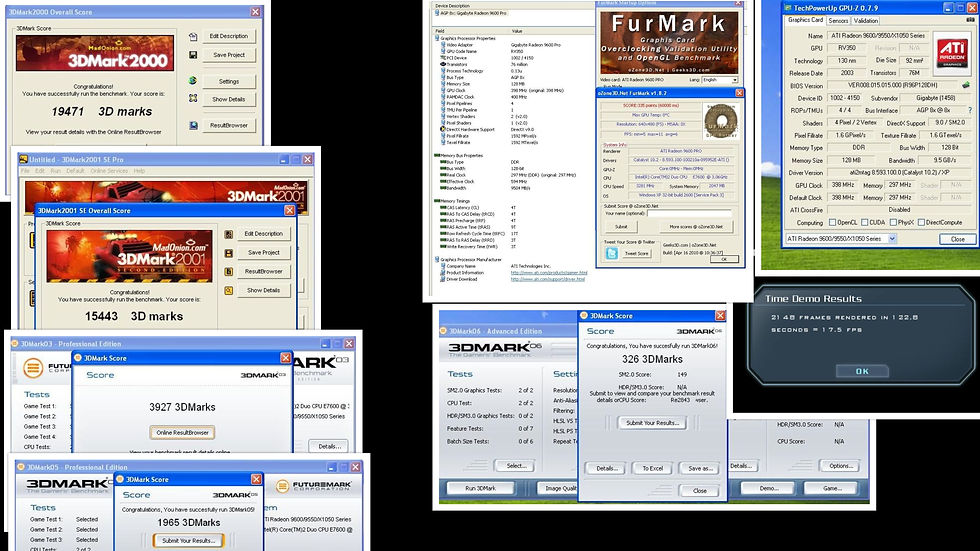The image size is (980, 551).
Task: Click the Details button in 3DMark03 window
Action: 329,446
